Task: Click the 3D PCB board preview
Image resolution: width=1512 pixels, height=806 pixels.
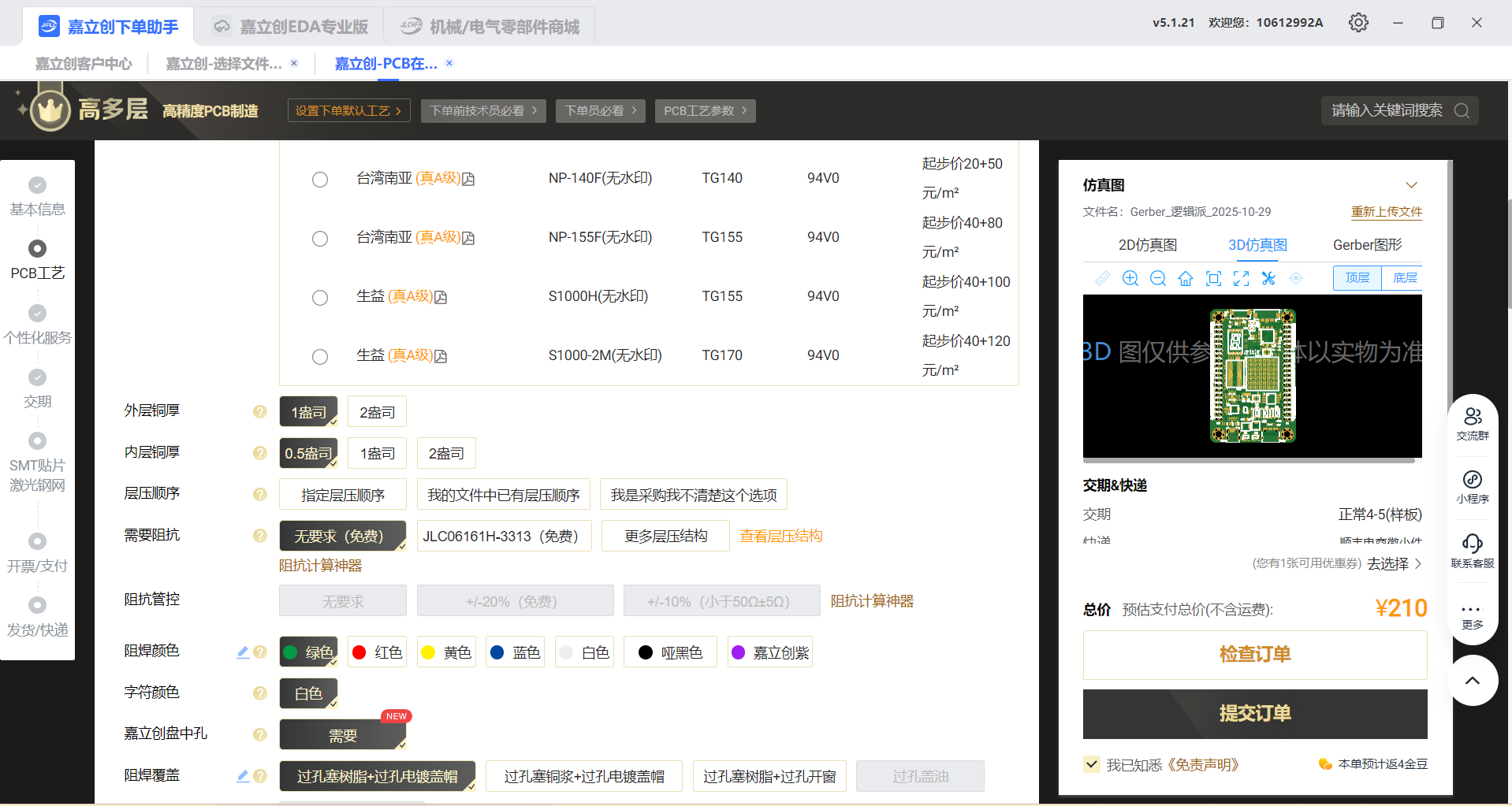Action: click(1253, 375)
